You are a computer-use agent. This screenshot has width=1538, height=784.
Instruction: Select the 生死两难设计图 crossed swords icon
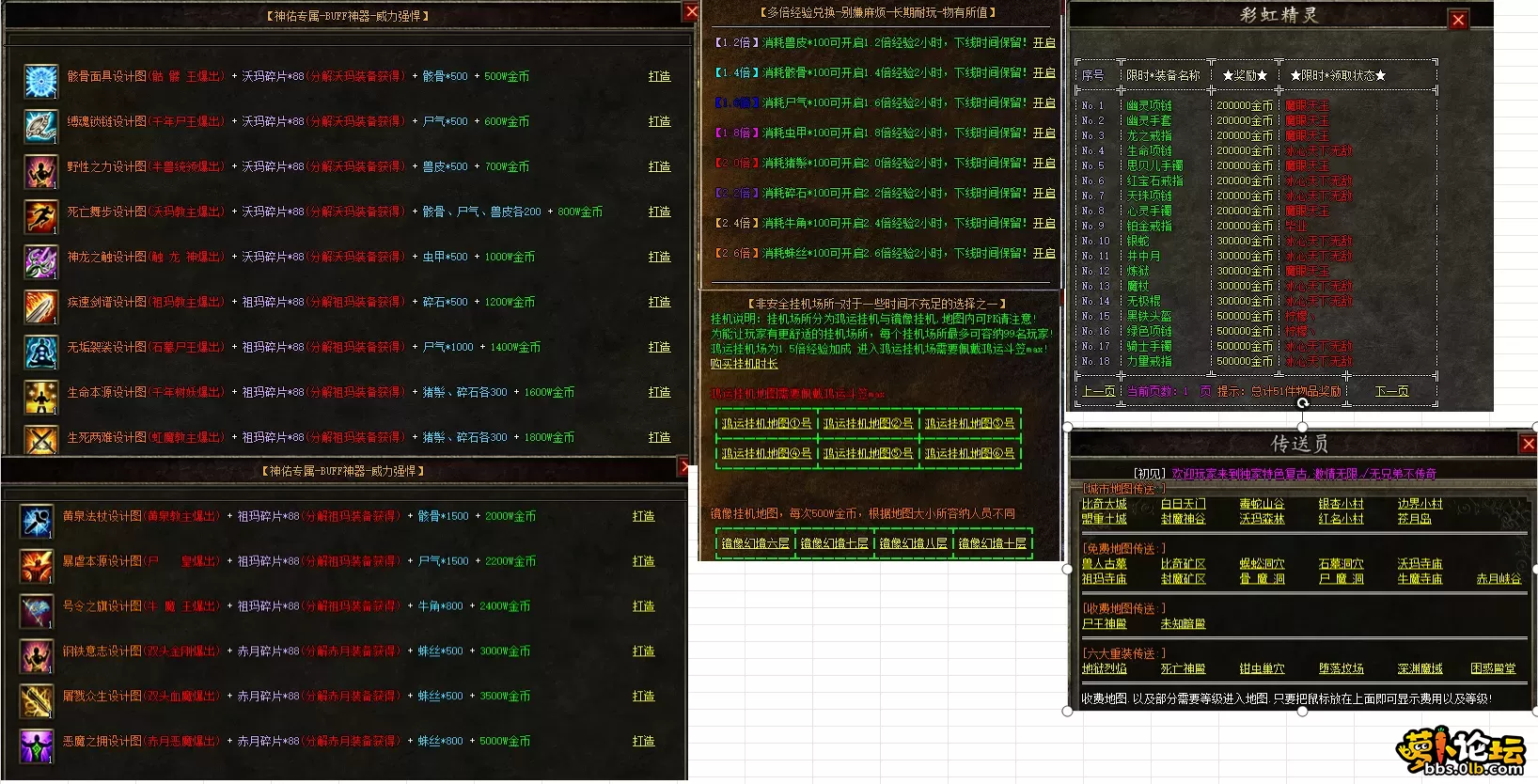pyautogui.click(x=40, y=439)
